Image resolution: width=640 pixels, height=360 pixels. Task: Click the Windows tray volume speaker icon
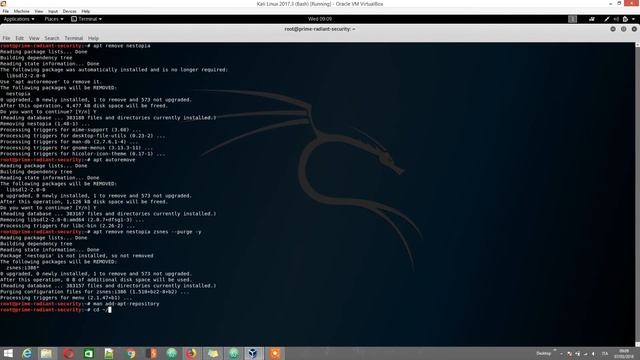[x=593, y=354]
